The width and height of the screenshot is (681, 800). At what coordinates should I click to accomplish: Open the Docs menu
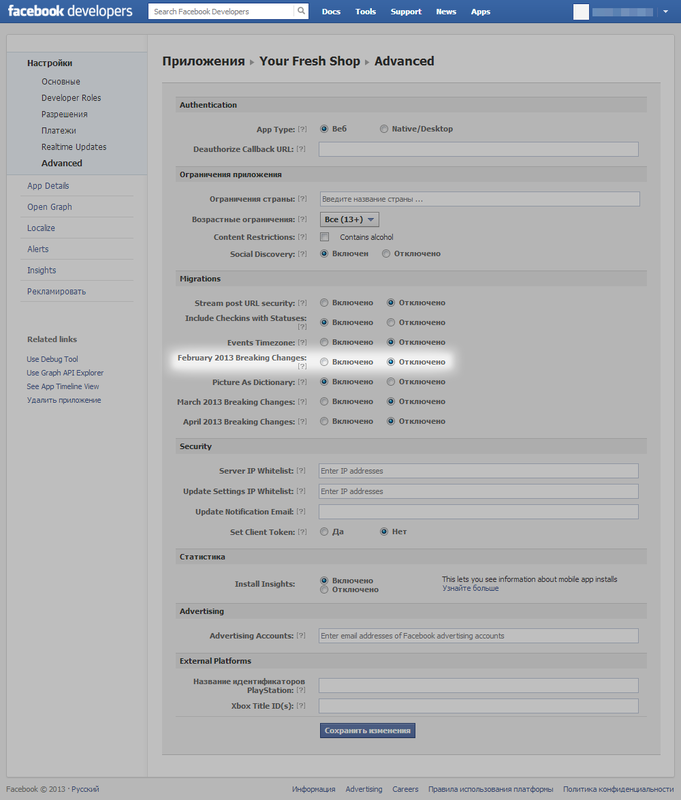(331, 11)
